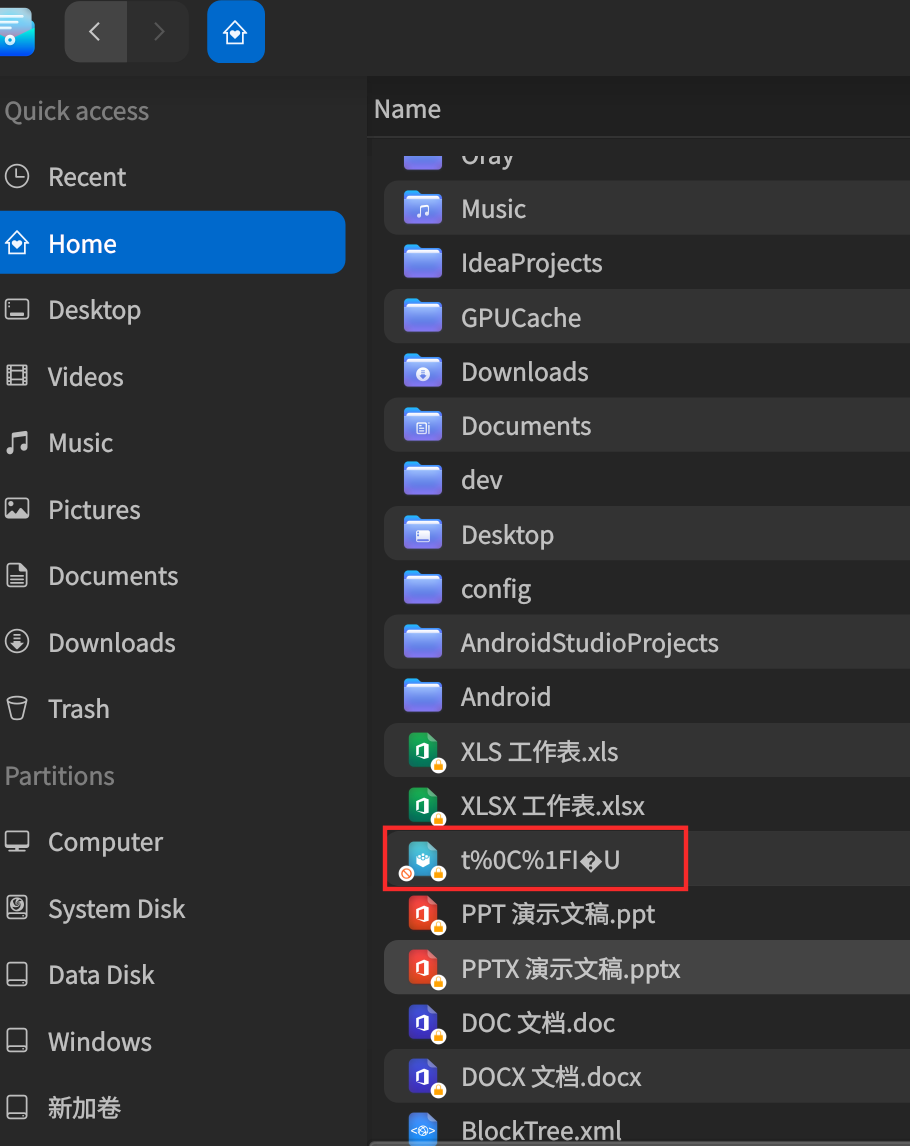Image resolution: width=910 pixels, height=1146 pixels.
Task: Click the Android folder icon
Action: coord(422,697)
